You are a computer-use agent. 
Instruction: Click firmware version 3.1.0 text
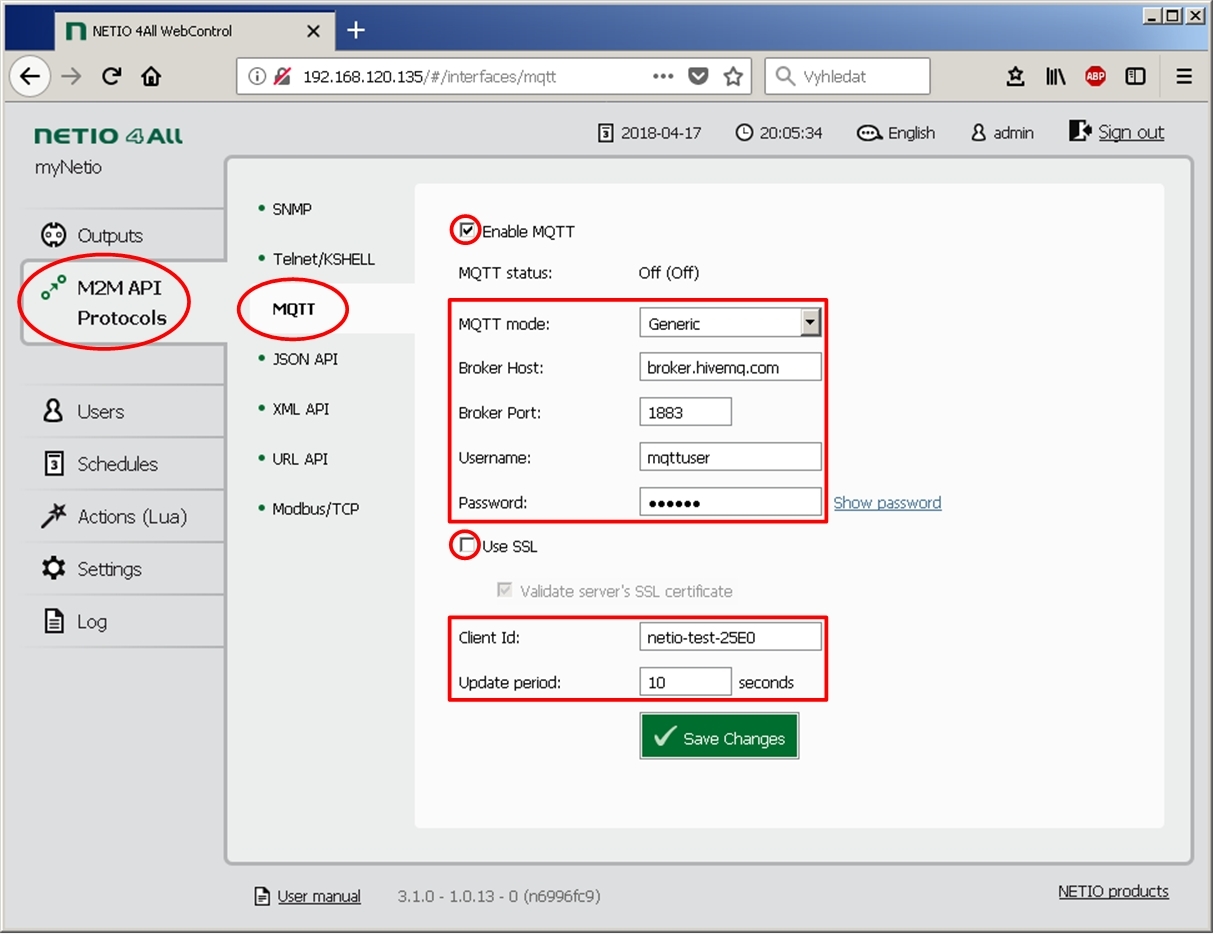coord(499,896)
